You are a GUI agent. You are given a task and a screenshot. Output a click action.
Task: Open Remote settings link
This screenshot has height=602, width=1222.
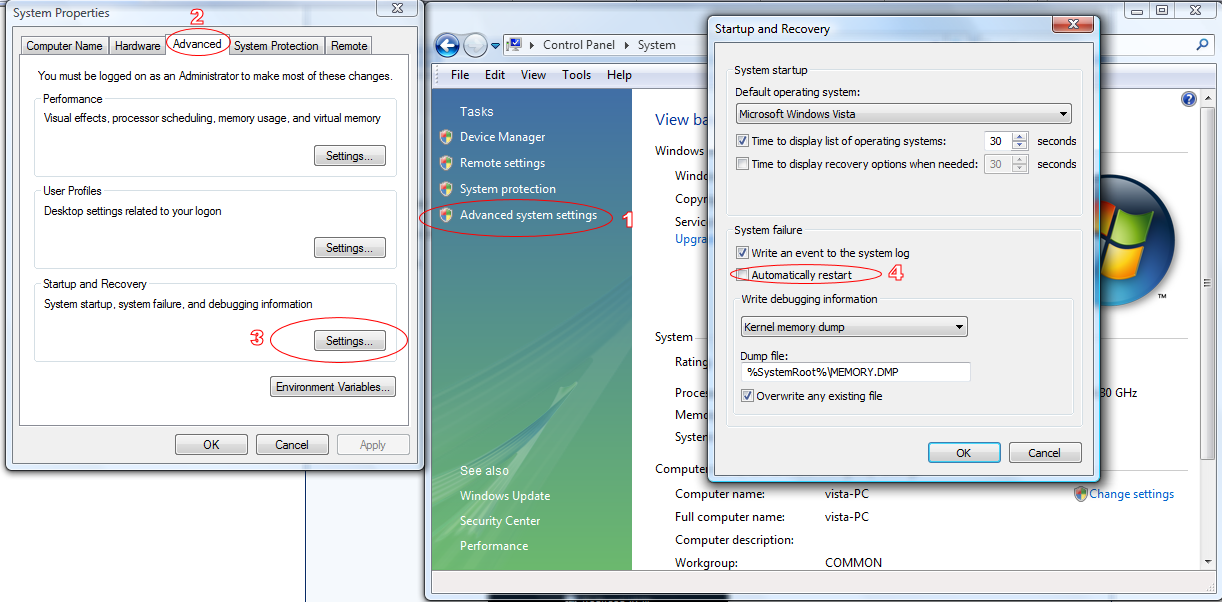click(x=503, y=163)
